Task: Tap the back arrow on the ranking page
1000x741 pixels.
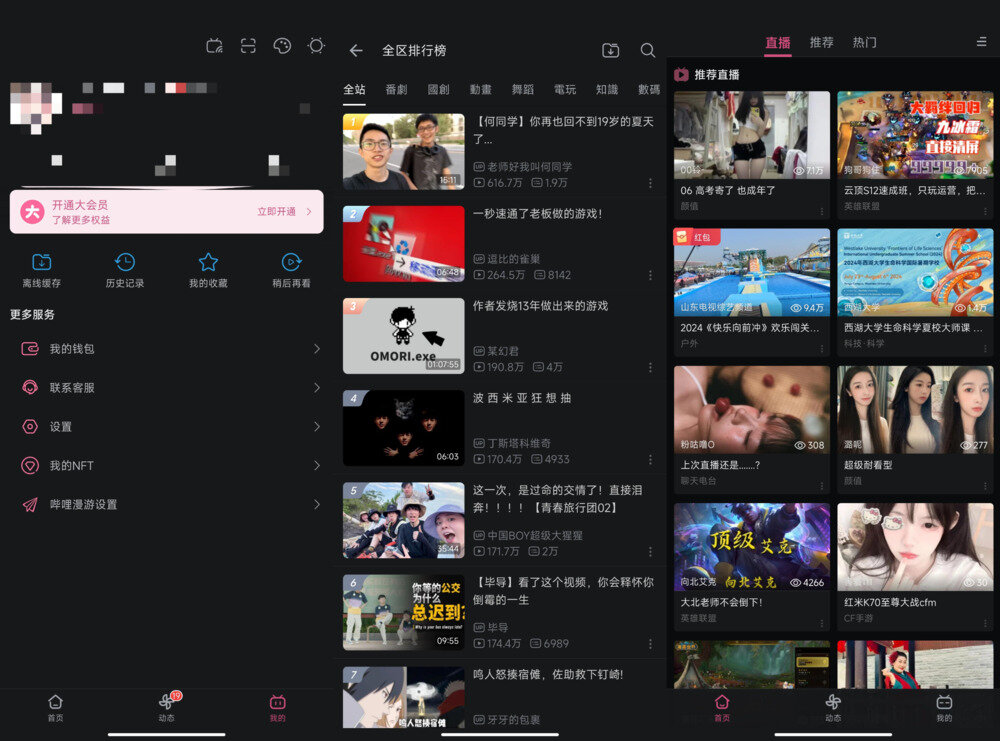Action: coord(356,50)
